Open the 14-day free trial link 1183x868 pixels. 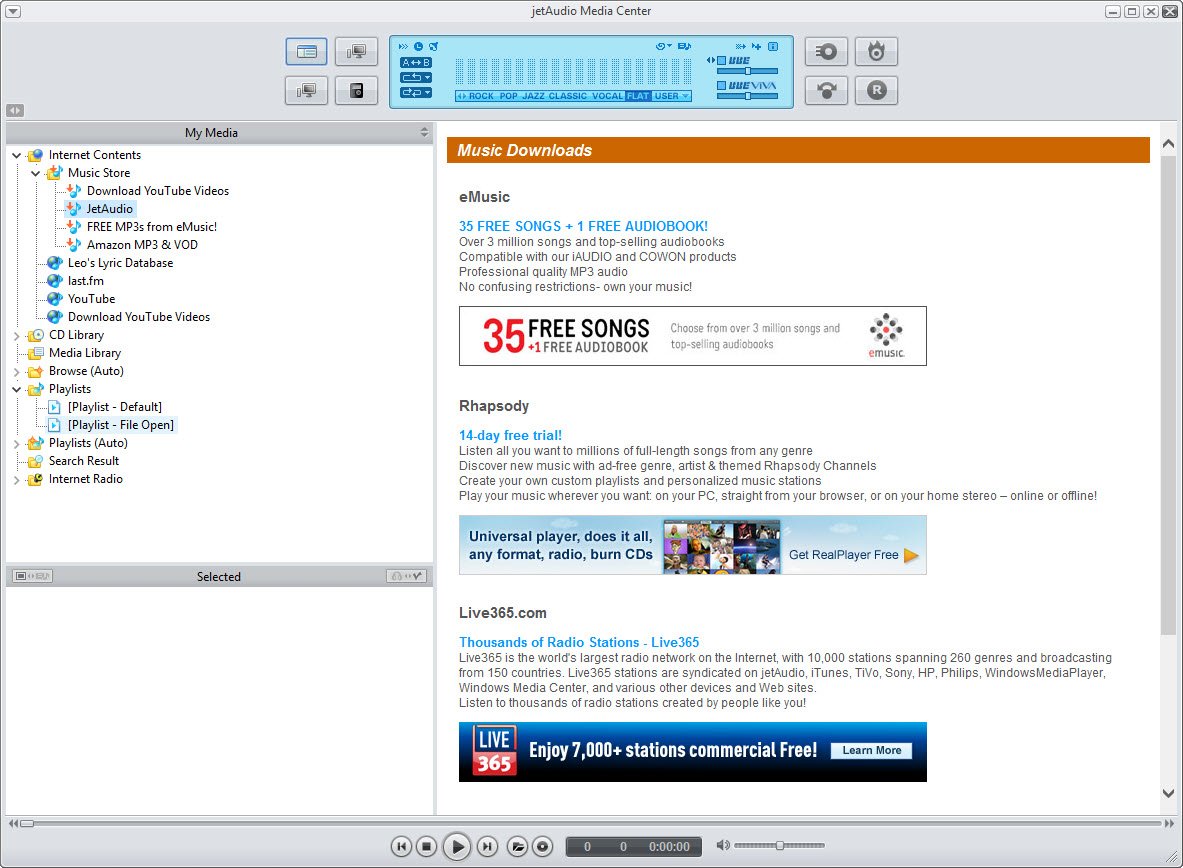coord(510,435)
